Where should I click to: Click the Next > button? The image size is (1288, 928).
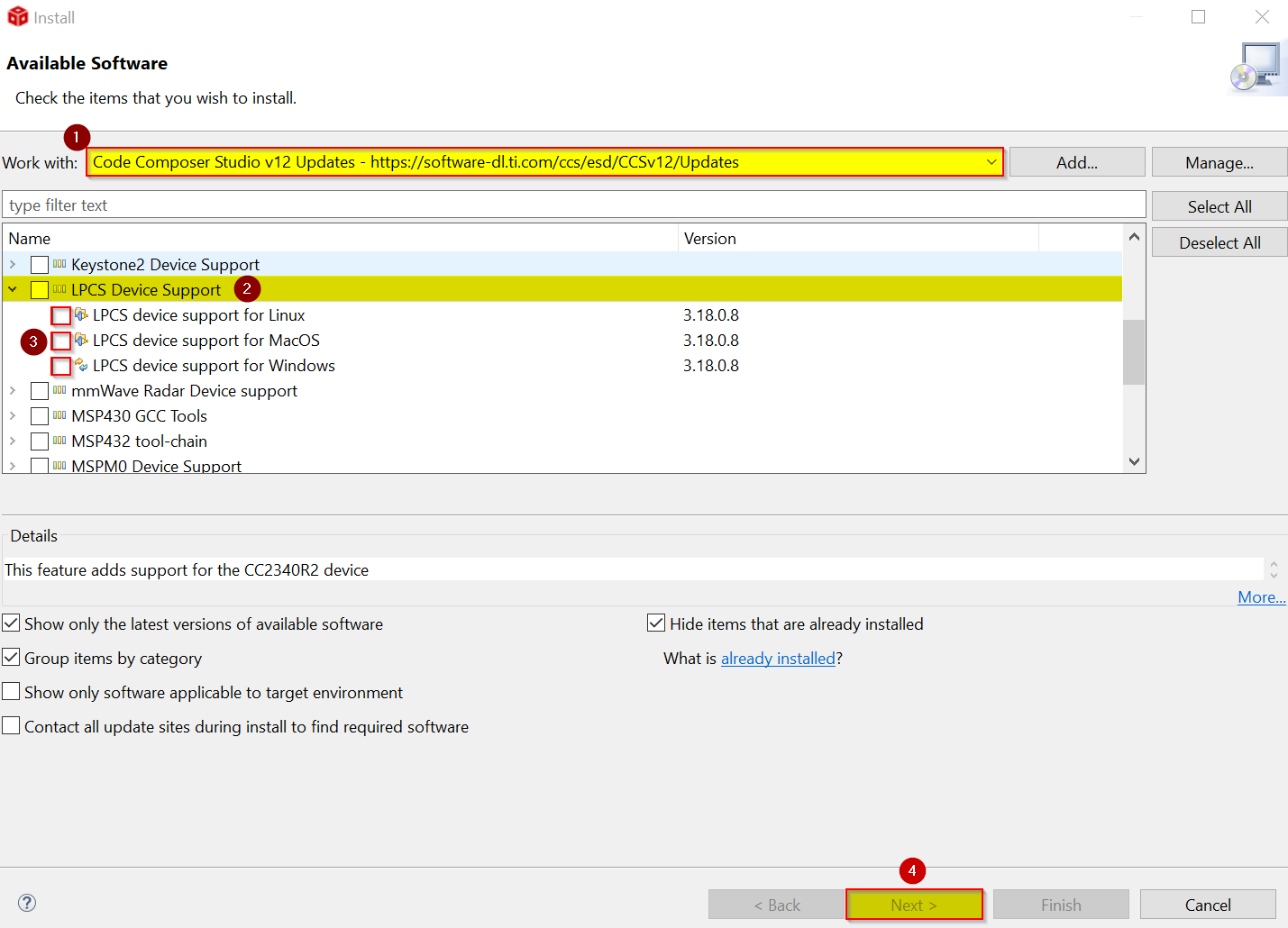pyautogui.click(x=914, y=905)
